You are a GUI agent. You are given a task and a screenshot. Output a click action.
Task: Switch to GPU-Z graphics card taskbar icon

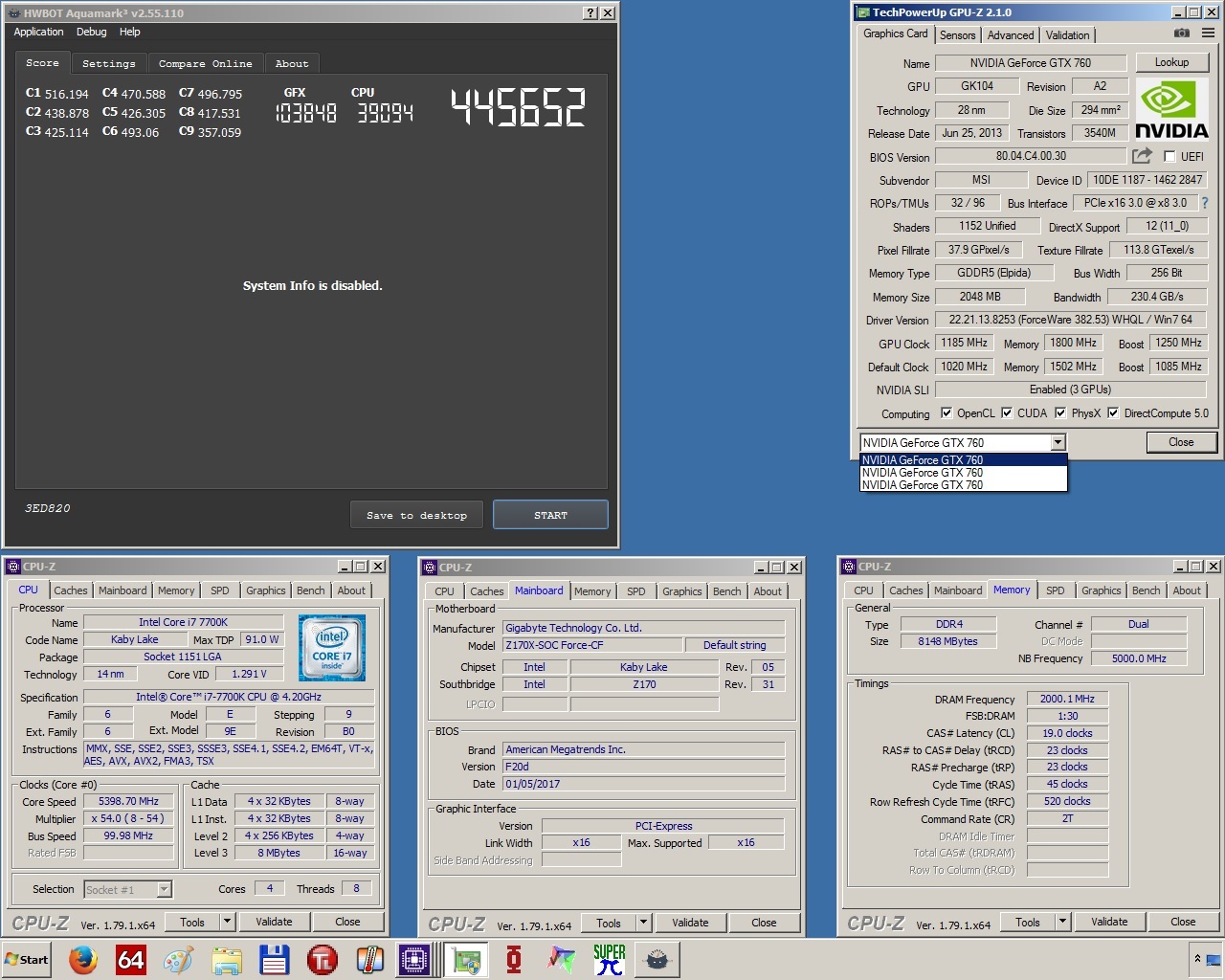[x=466, y=959]
